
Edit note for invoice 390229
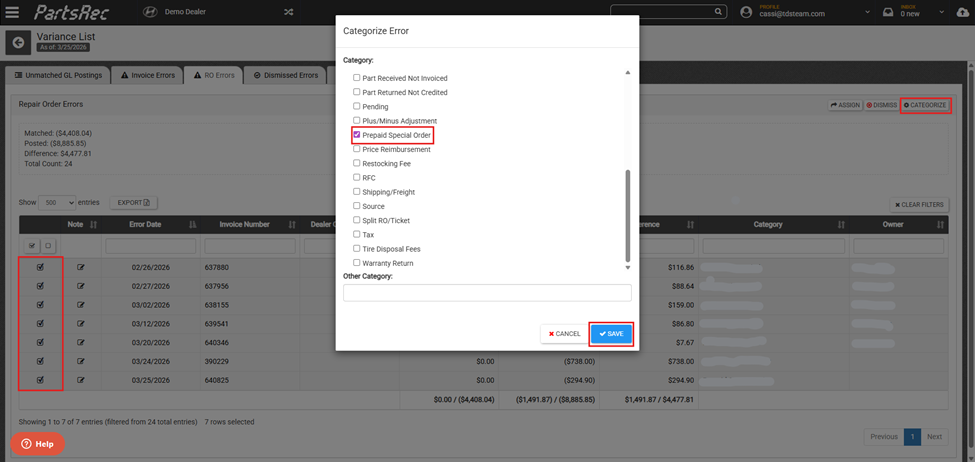click(x=80, y=361)
